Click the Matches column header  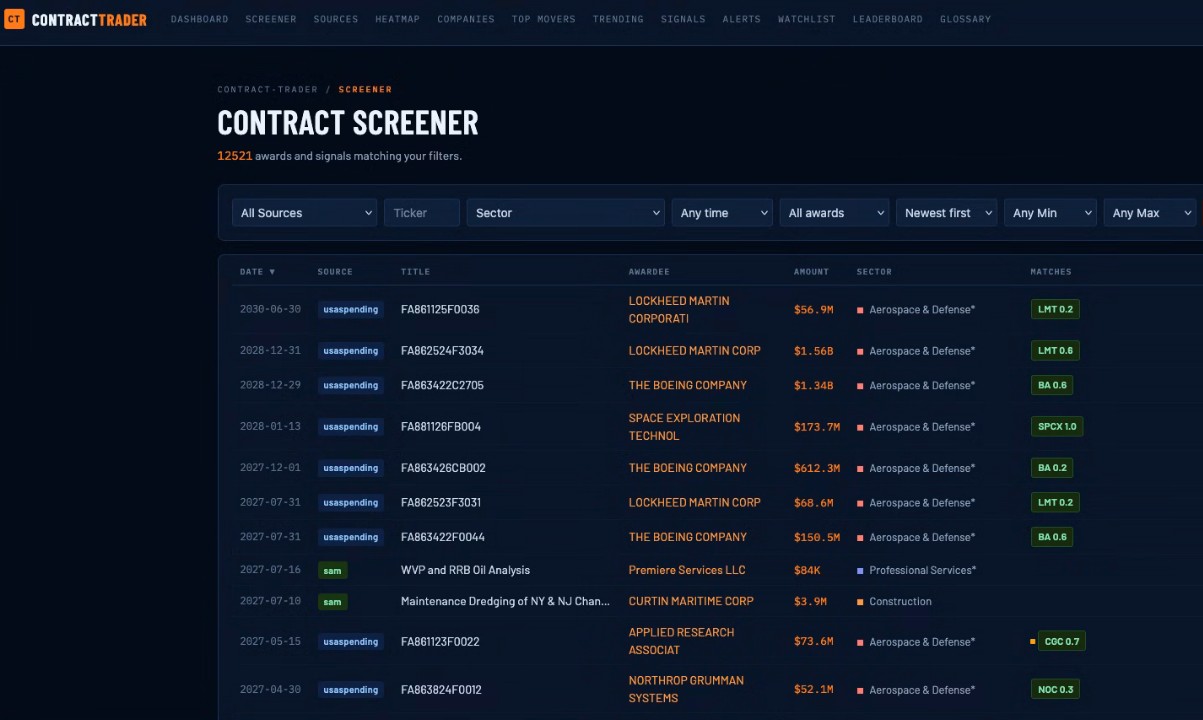(x=1050, y=272)
